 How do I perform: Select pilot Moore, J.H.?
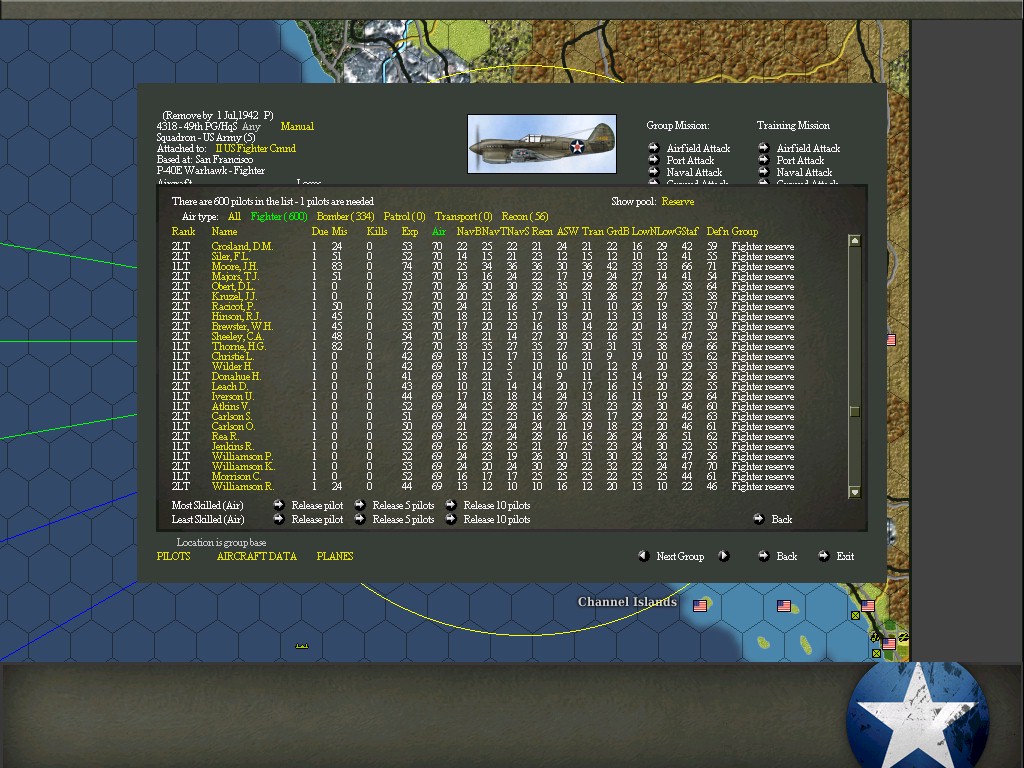(x=234, y=266)
